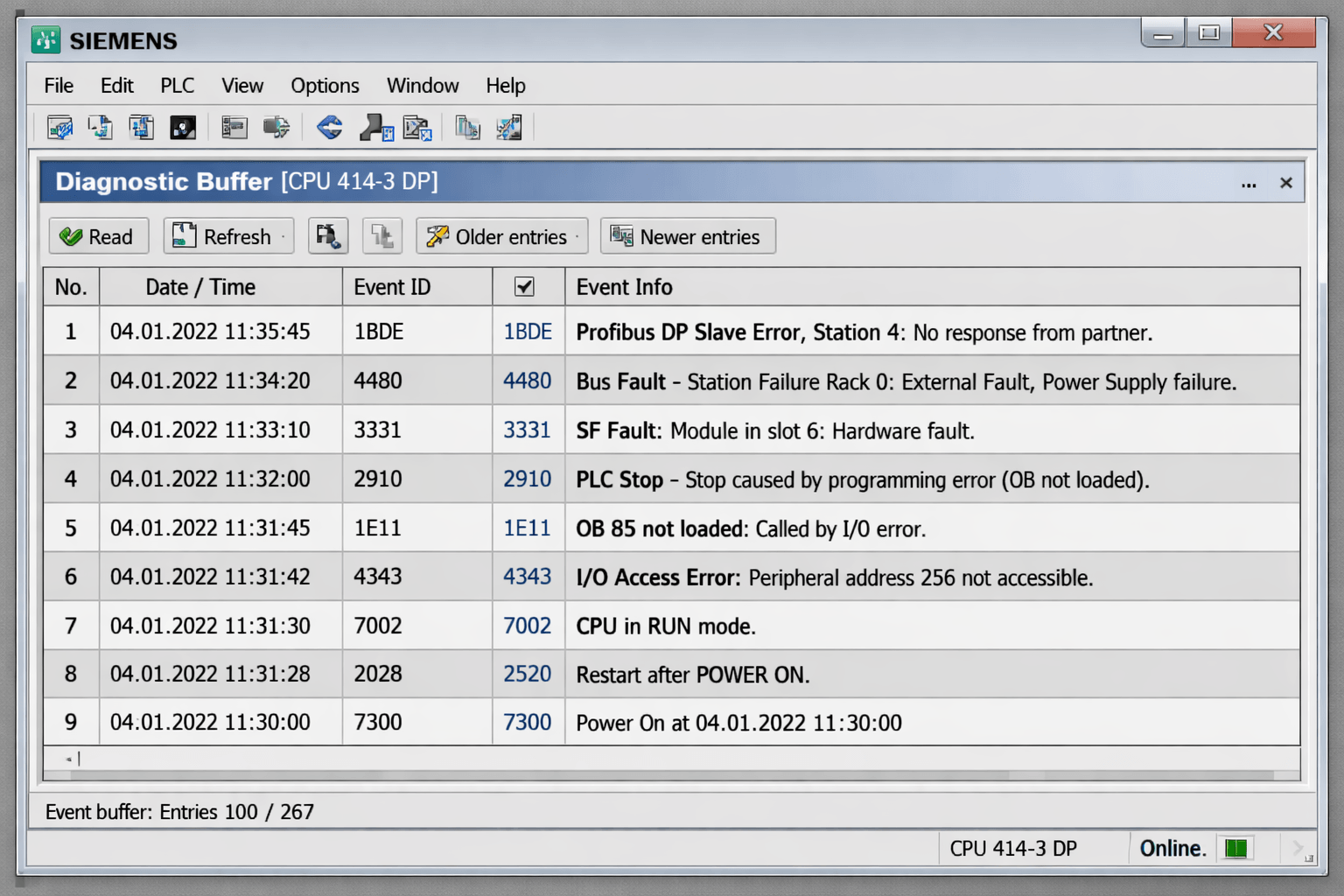Click the grayed-out icon button left of Older entries
1344x896 pixels.
(x=382, y=236)
